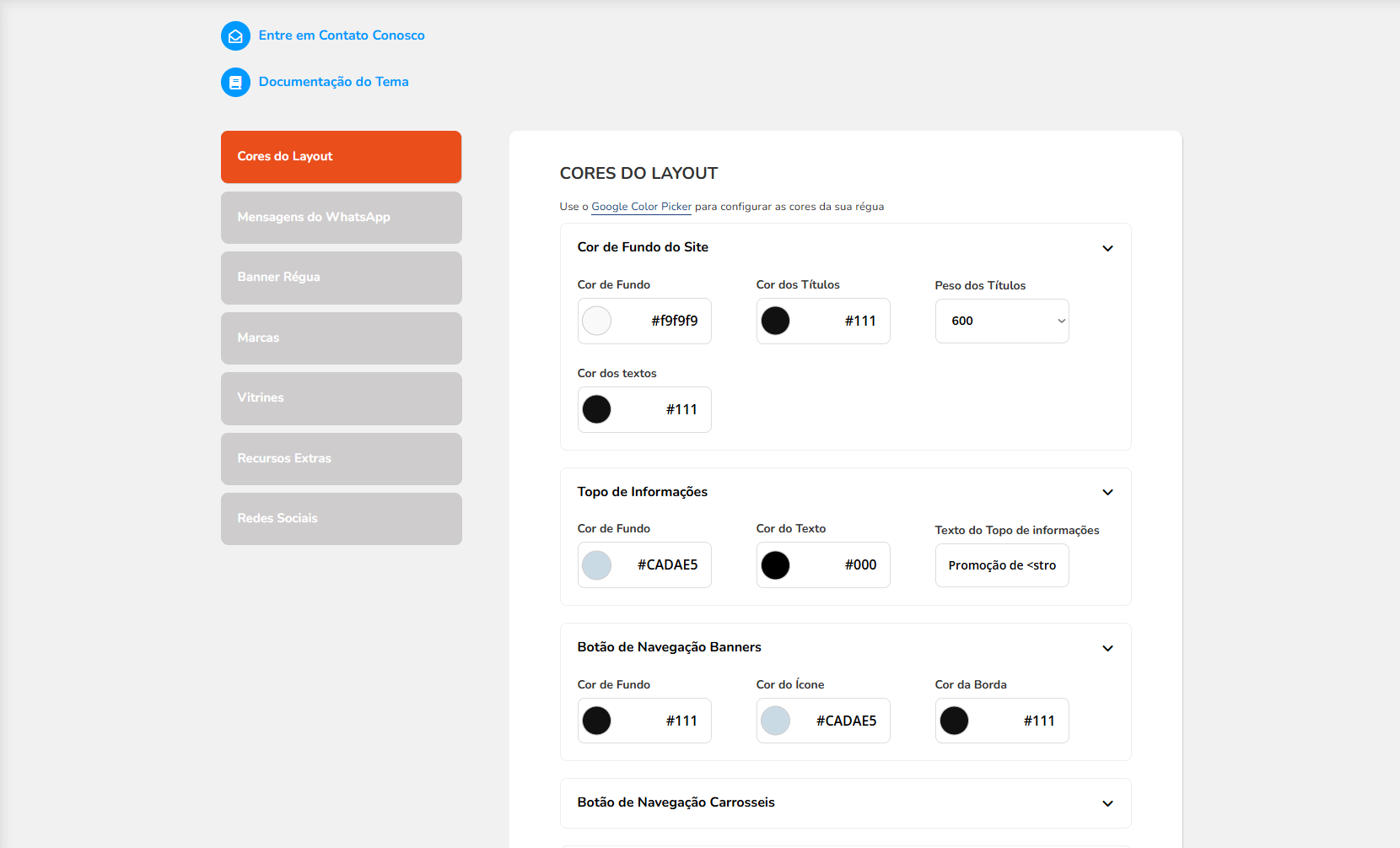Click the Cor dos textos color swatch
The height and width of the screenshot is (848, 1400).
coord(597,410)
